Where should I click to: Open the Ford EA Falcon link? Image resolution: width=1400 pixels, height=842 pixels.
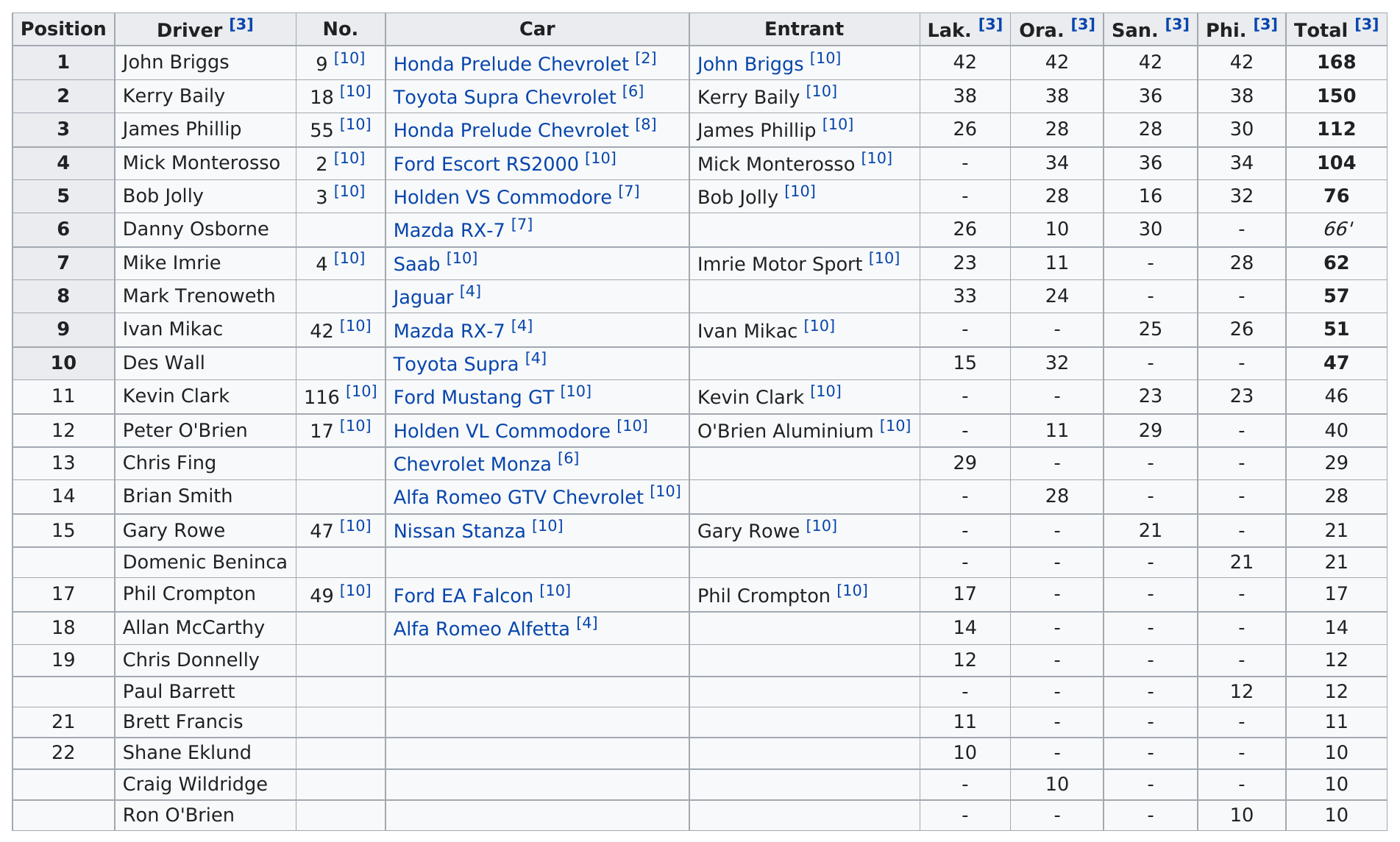click(x=463, y=596)
